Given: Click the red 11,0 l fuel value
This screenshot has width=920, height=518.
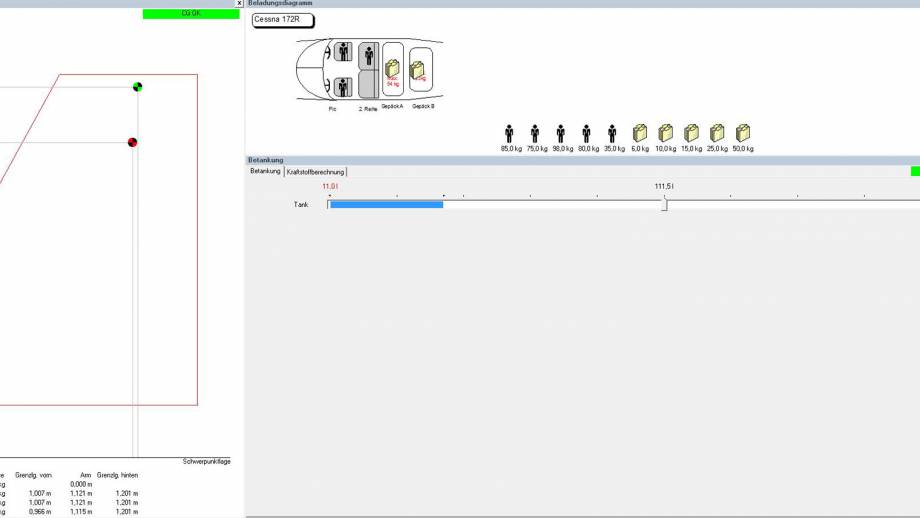Looking at the screenshot, I should click(x=330, y=186).
